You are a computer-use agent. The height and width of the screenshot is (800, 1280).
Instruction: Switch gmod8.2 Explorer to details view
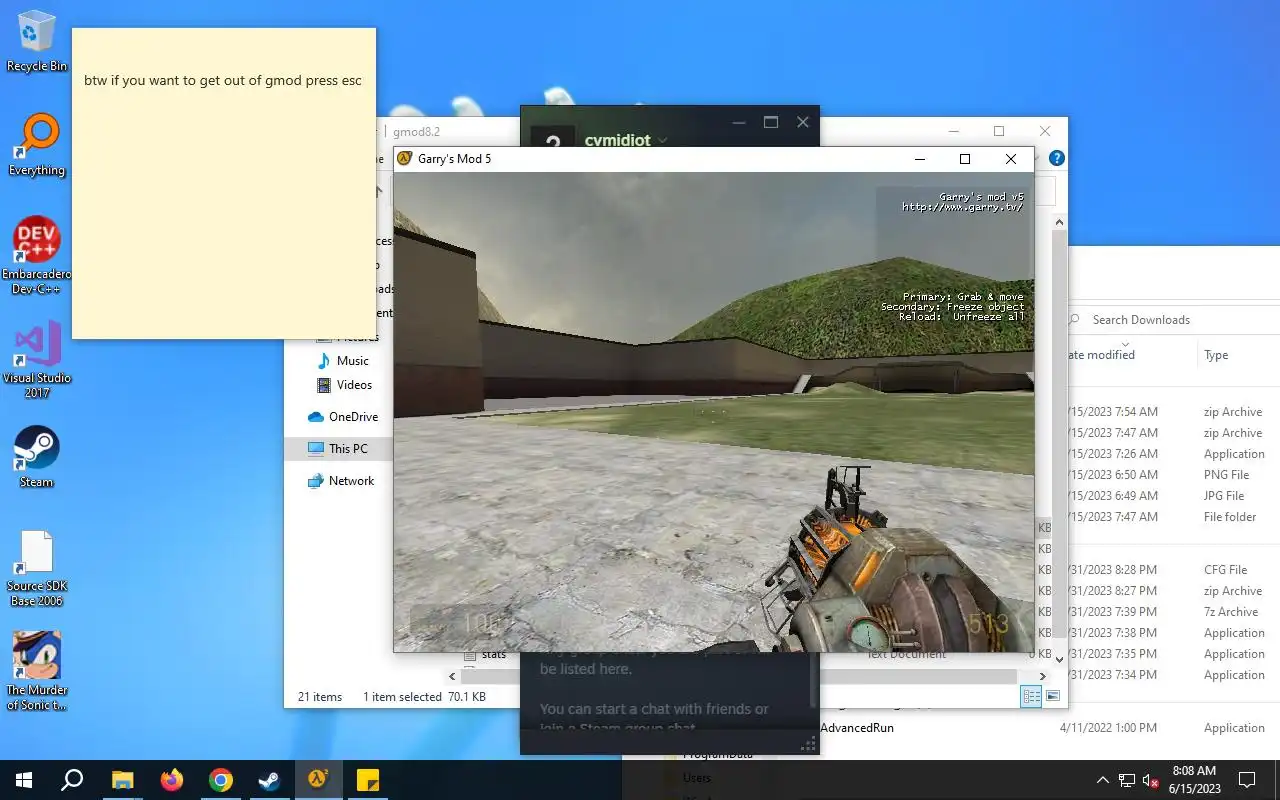(x=1032, y=696)
